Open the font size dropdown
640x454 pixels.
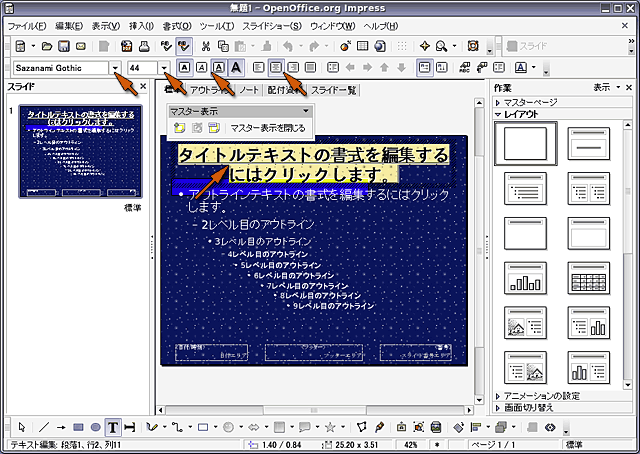click(x=164, y=68)
